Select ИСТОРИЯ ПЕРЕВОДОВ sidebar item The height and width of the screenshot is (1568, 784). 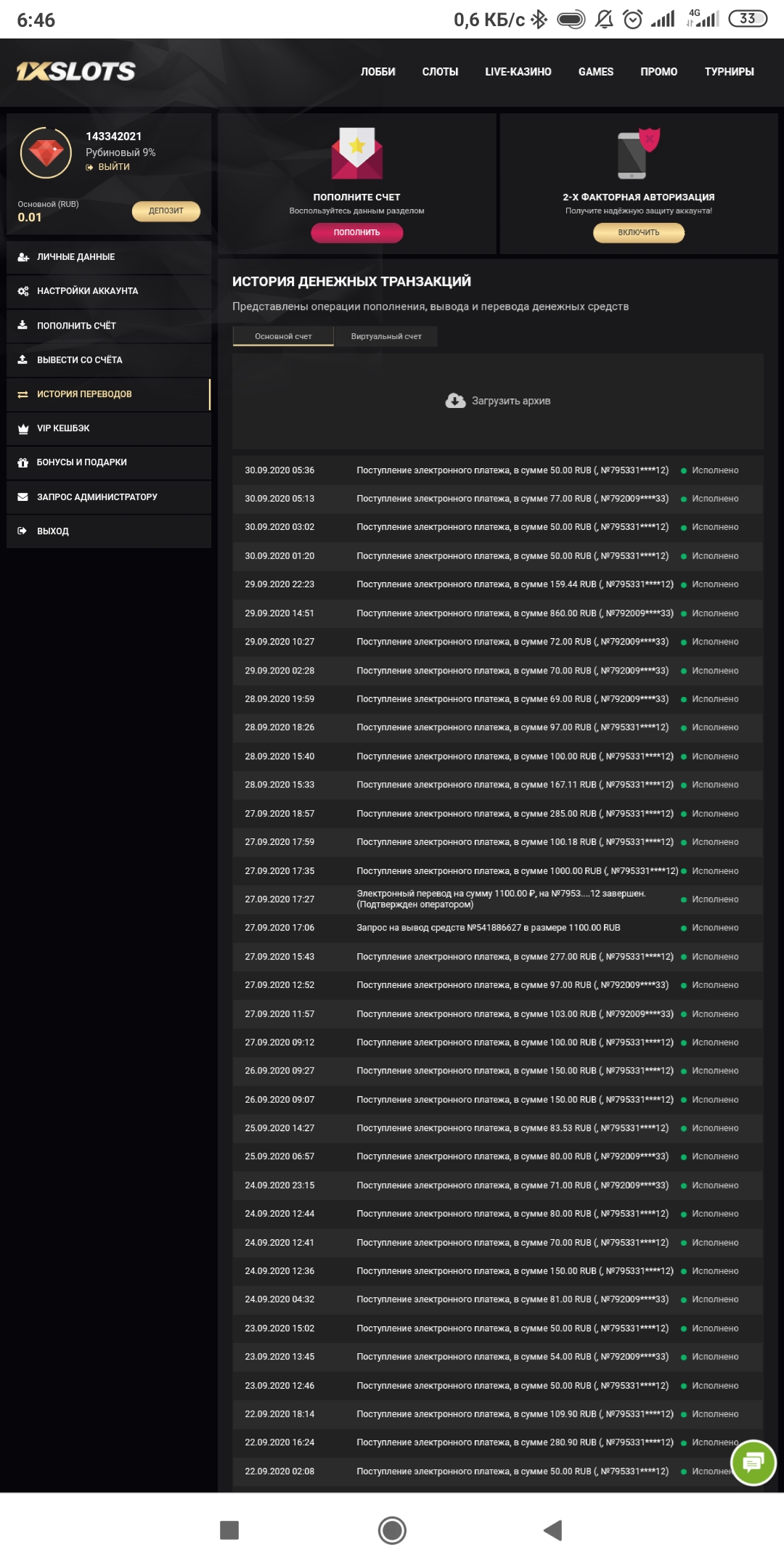tap(109, 394)
